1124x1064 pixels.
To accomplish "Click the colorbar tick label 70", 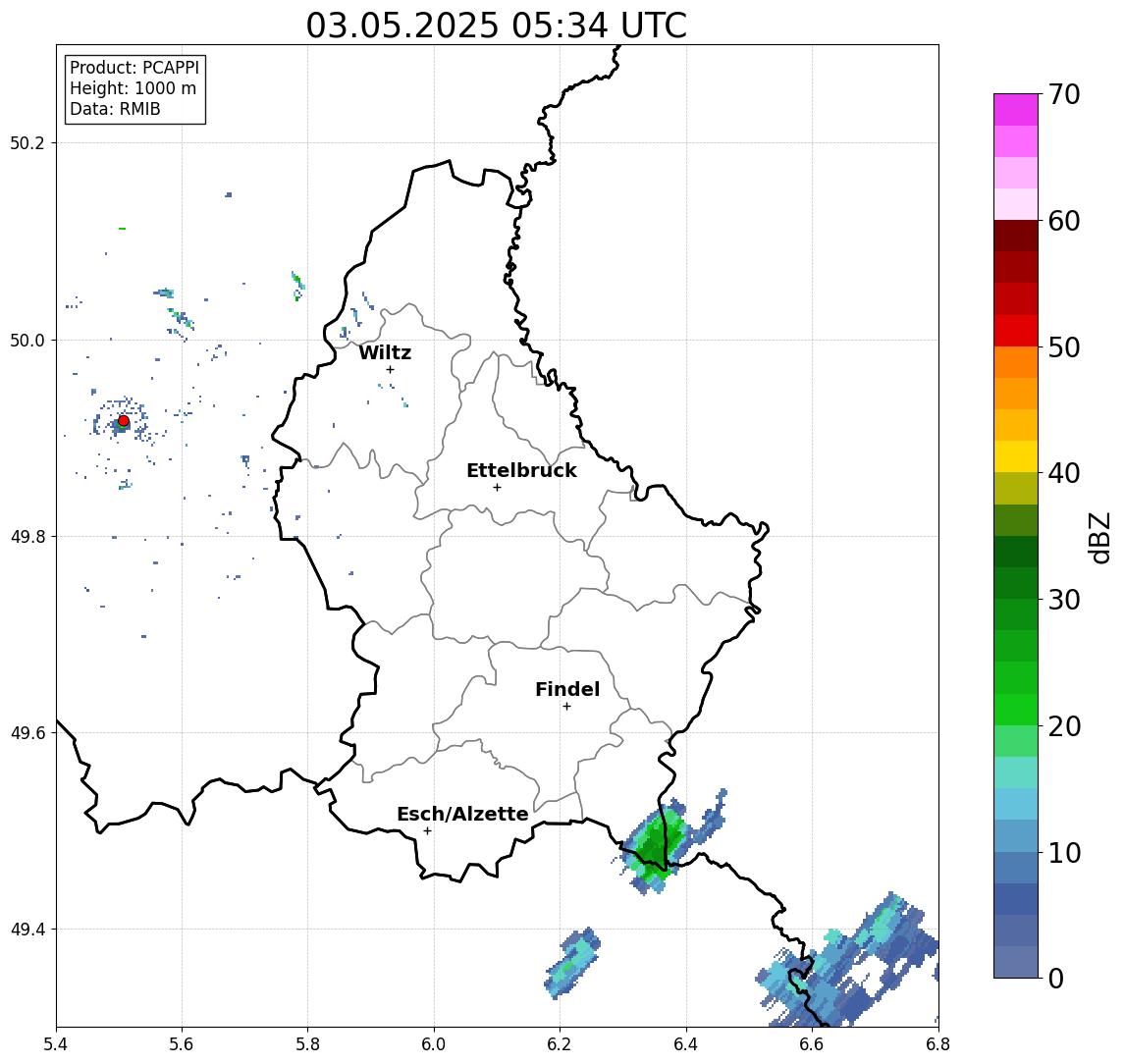I will [x=1064, y=94].
